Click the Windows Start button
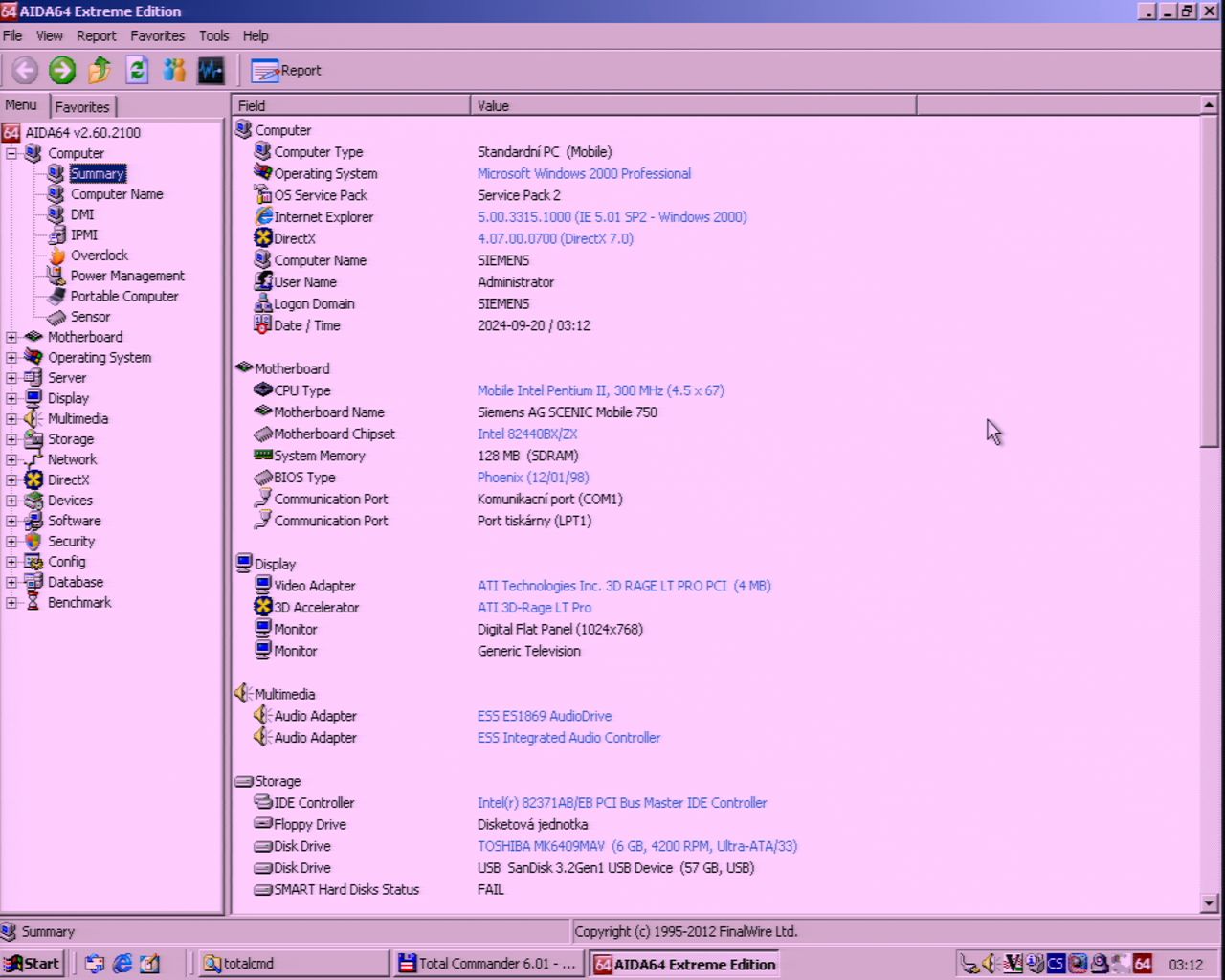This screenshot has height=980, width=1225. point(33,964)
